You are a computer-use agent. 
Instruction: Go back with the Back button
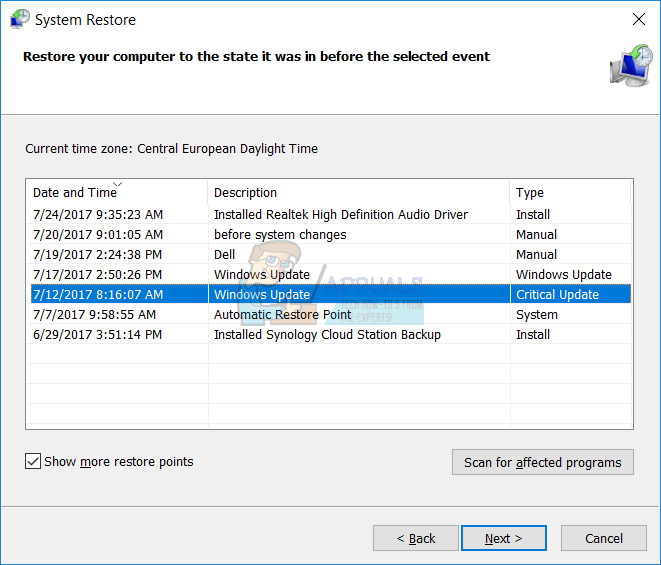point(416,538)
